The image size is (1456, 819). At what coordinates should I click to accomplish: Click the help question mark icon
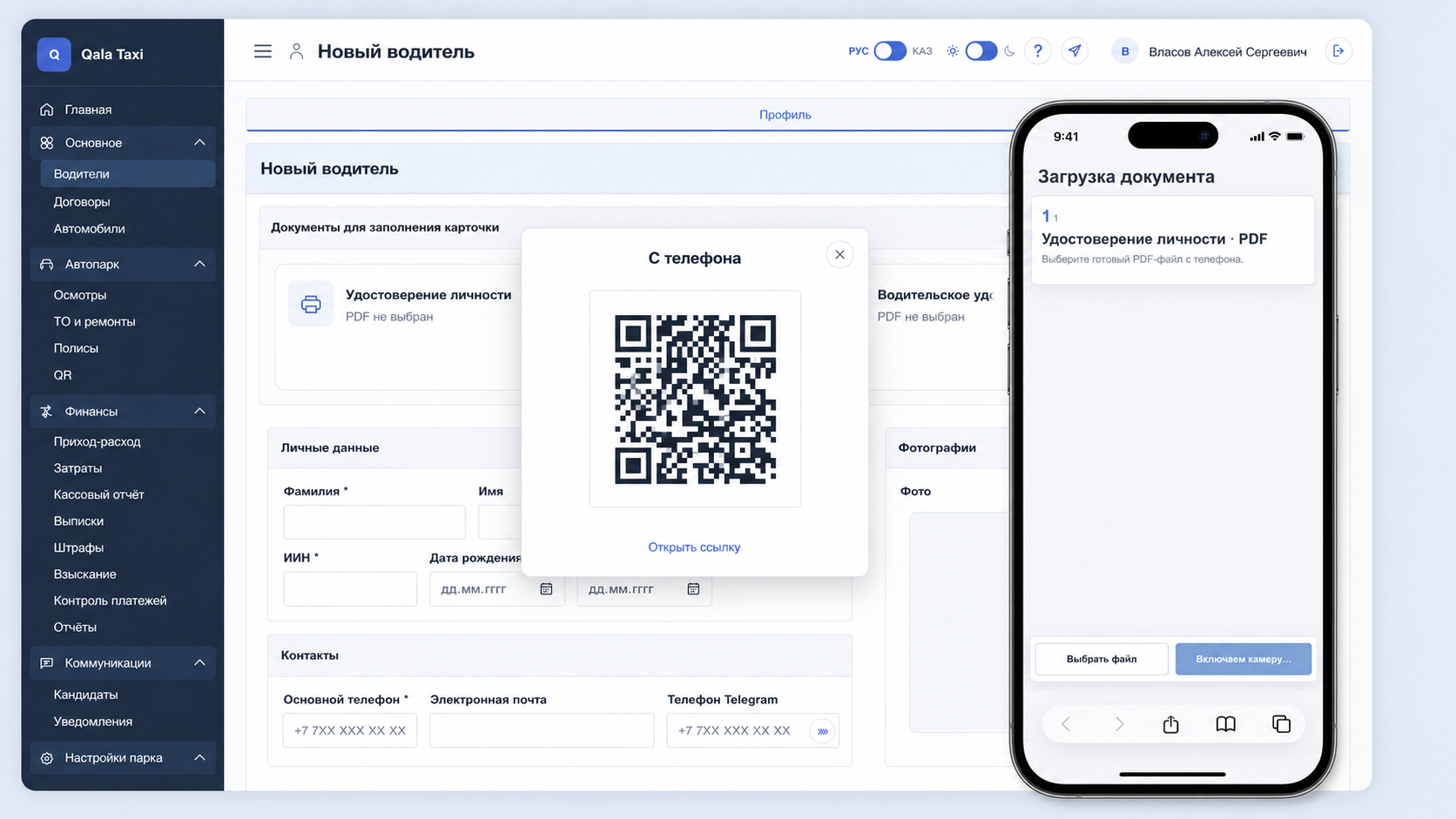click(1037, 51)
